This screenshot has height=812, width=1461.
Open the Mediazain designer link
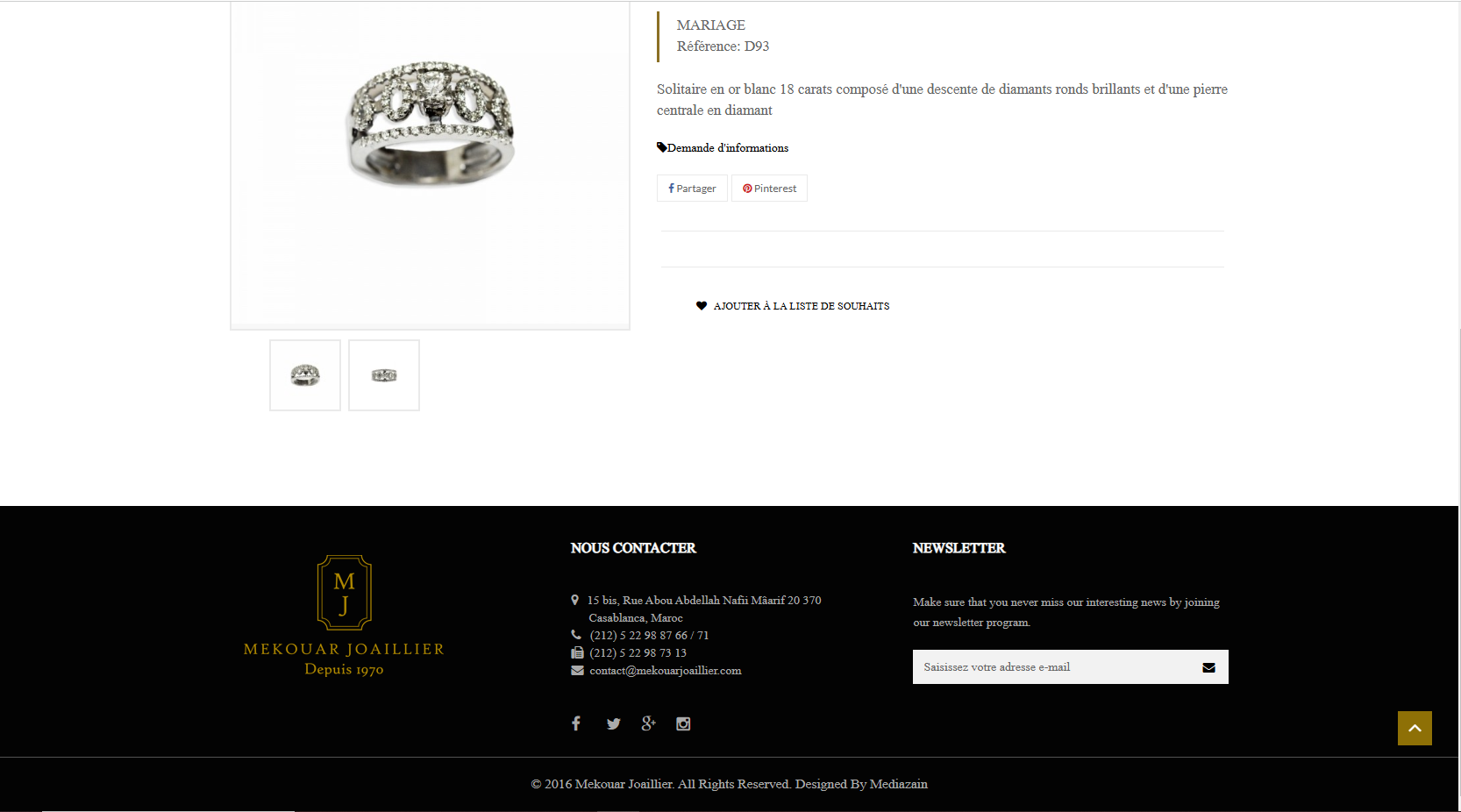click(899, 784)
